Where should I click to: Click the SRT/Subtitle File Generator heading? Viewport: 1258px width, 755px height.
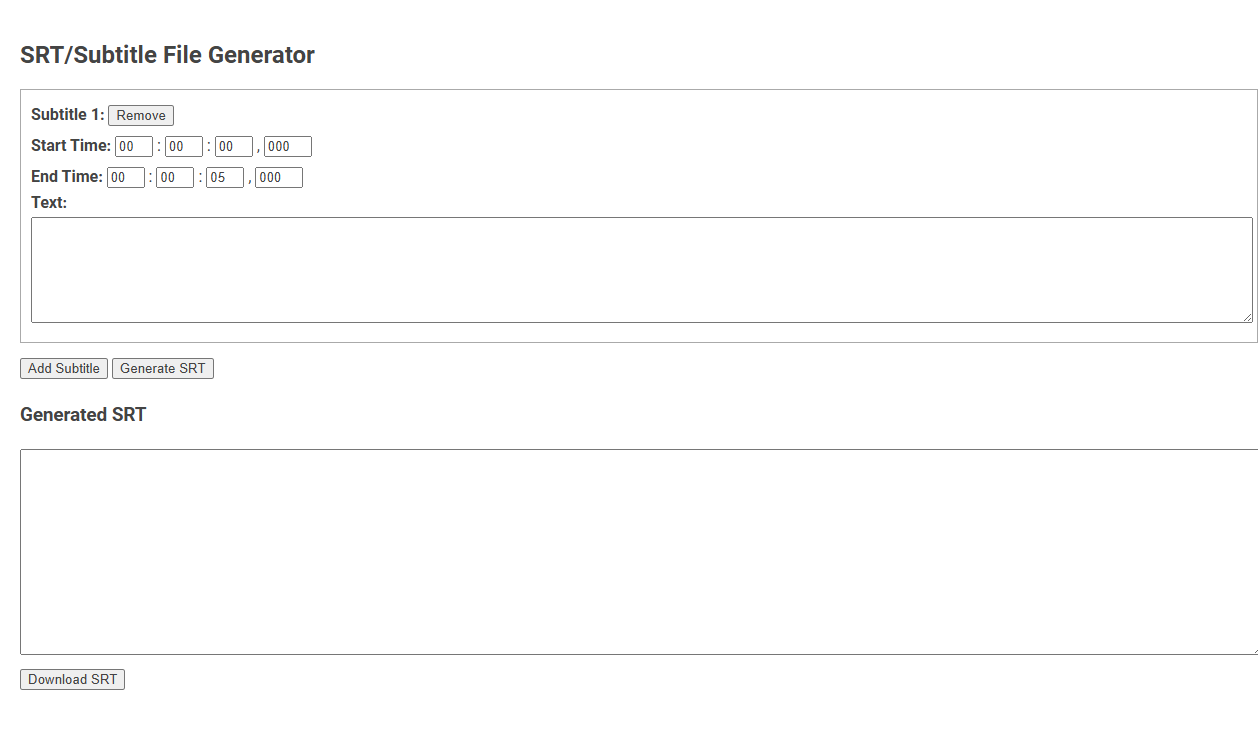[x=166, y=55]
